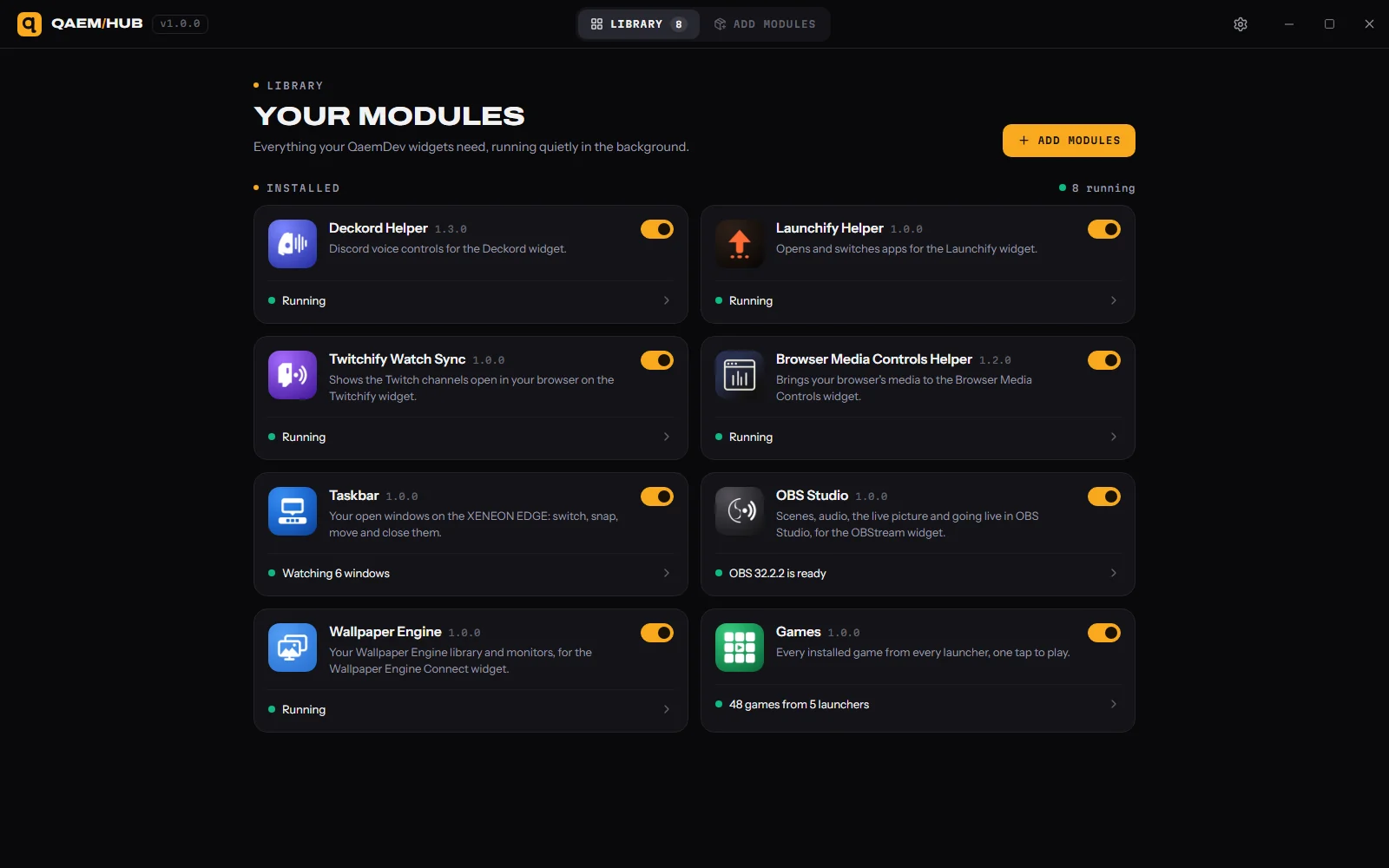1389x868 pixels.
Task: Click the INSTALLED section label
Action: (x=303, y=187)
